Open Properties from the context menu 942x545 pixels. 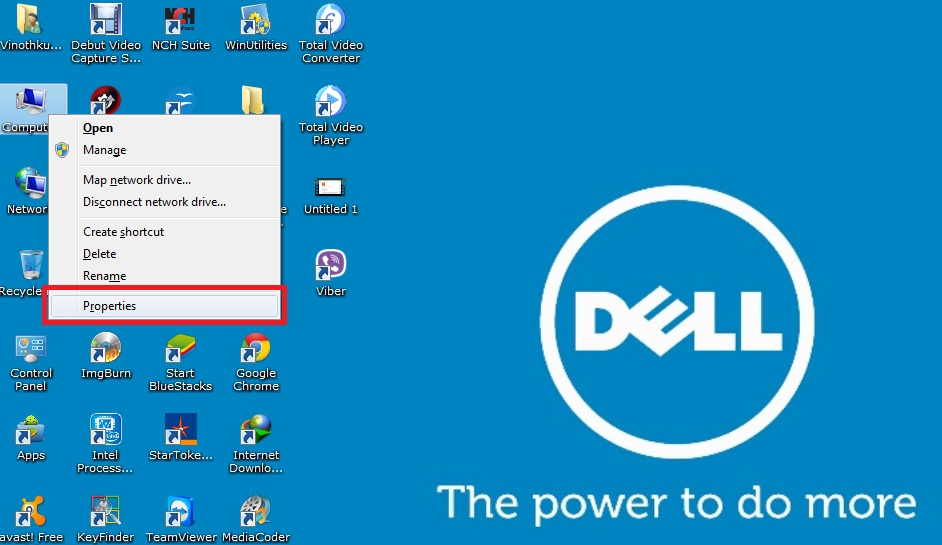tap(164, 306)
